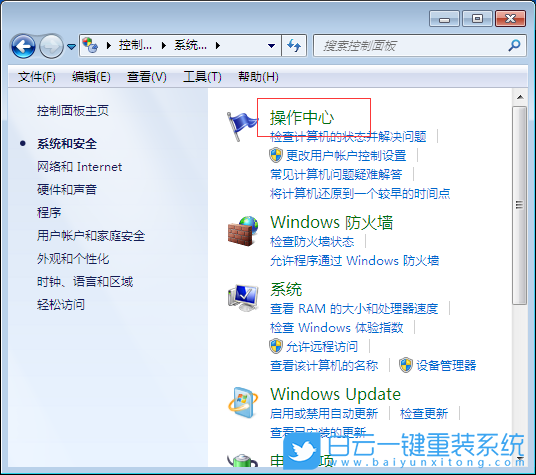Open 轻松访问 category
The width and height of the screenshot is (536, 475).
(61, 304)
